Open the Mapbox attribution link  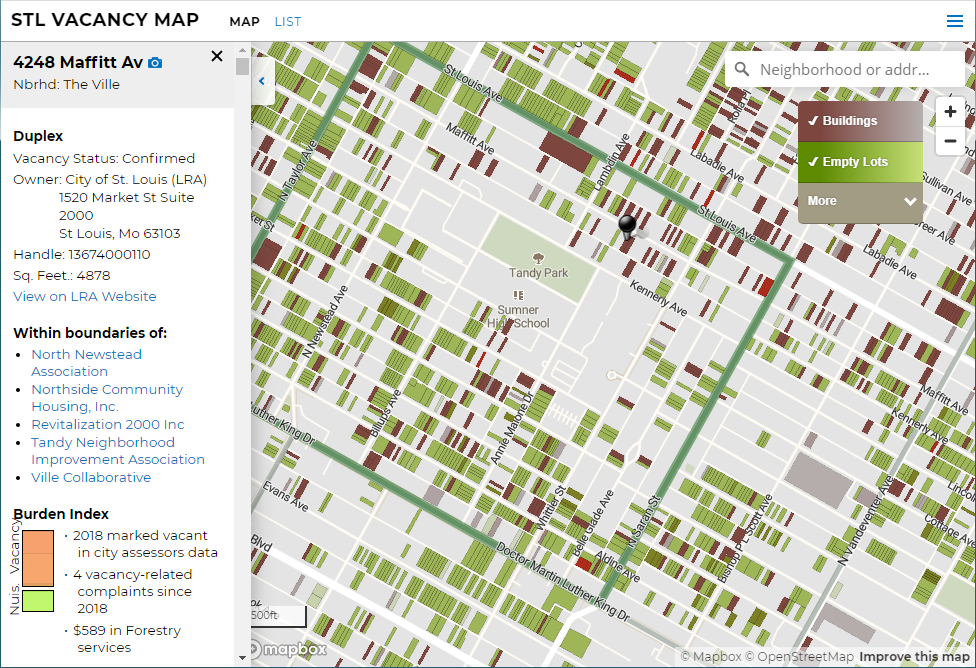tap(710, 656)
